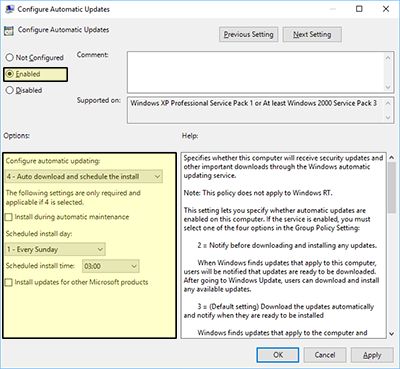Click the Supported on scroll down arrow
400x369 pixels.
(388, 117)
